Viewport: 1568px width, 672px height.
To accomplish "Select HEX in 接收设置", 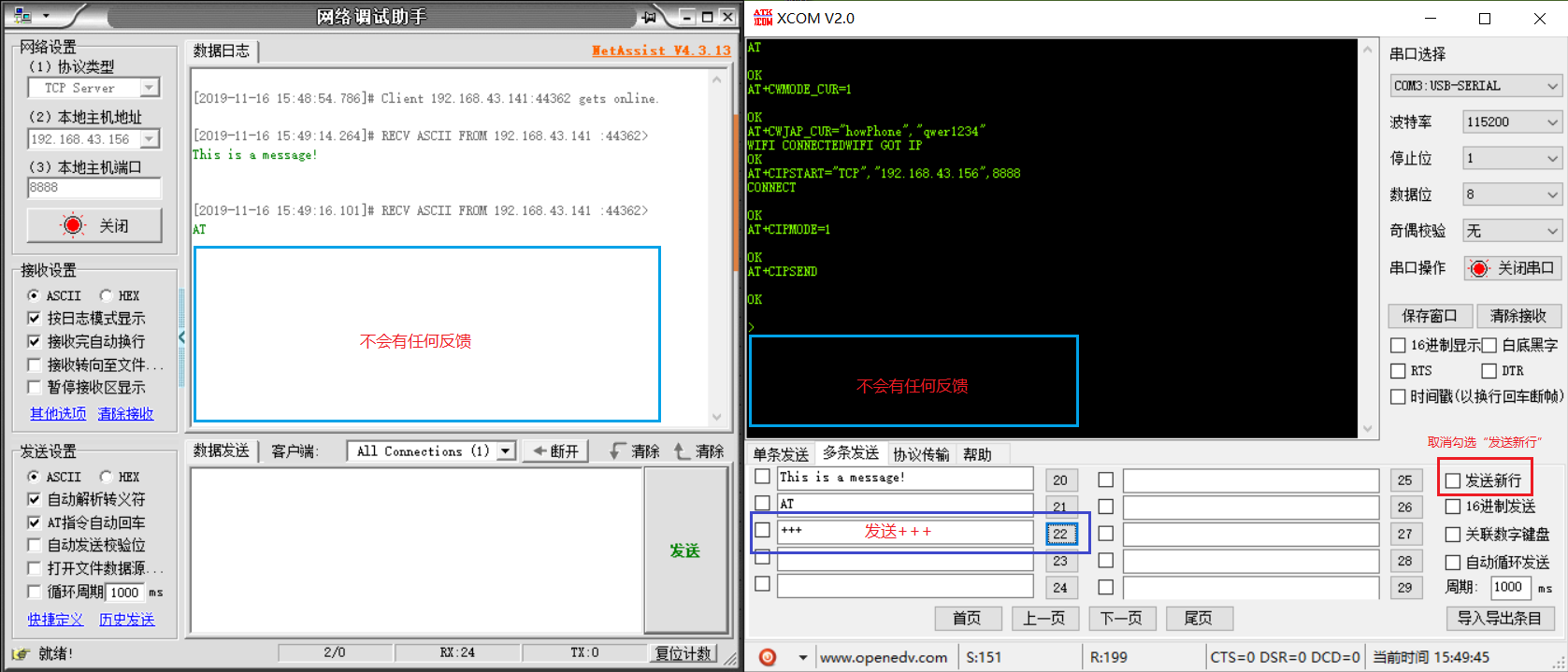I will pyautogui.click(x=106, y=295).
